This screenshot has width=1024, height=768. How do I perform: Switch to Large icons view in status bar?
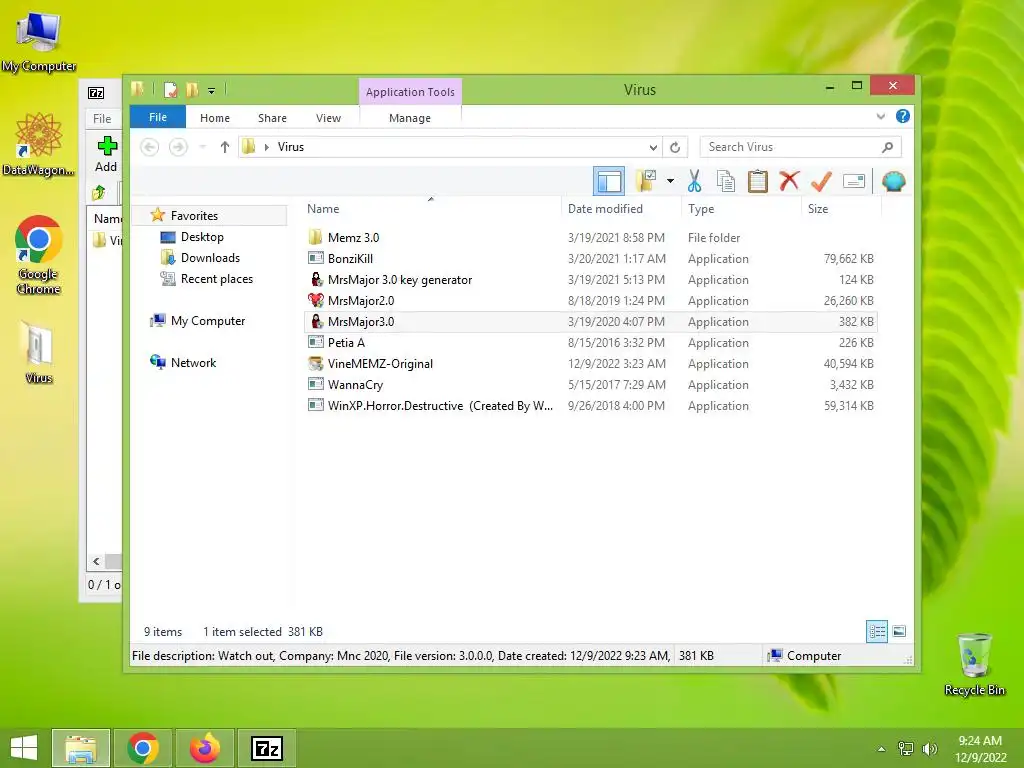click(x=899, y=632)
